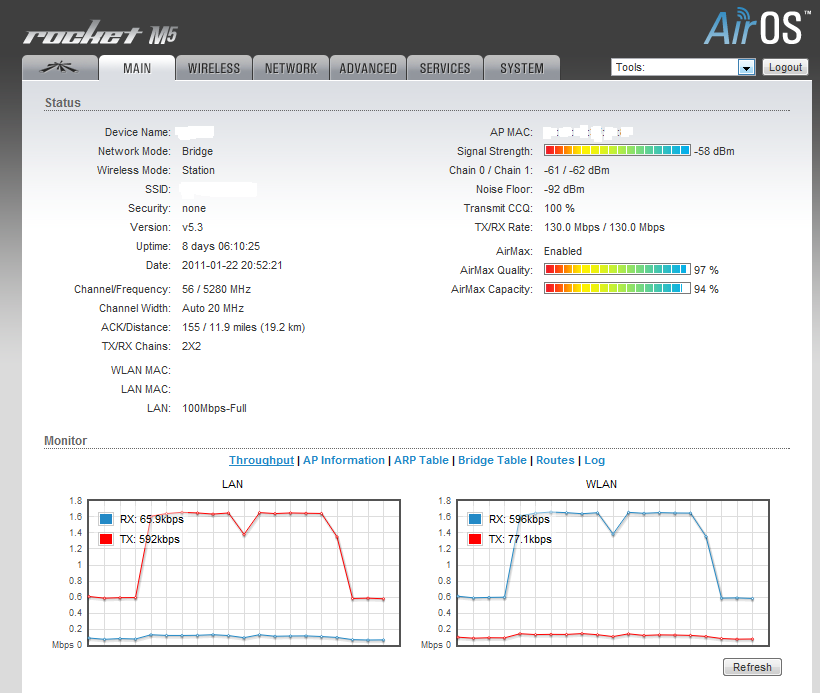Viewport: 820px width, 693px height.
Task: Click the 'Device Name:' label
Action: 138,132
